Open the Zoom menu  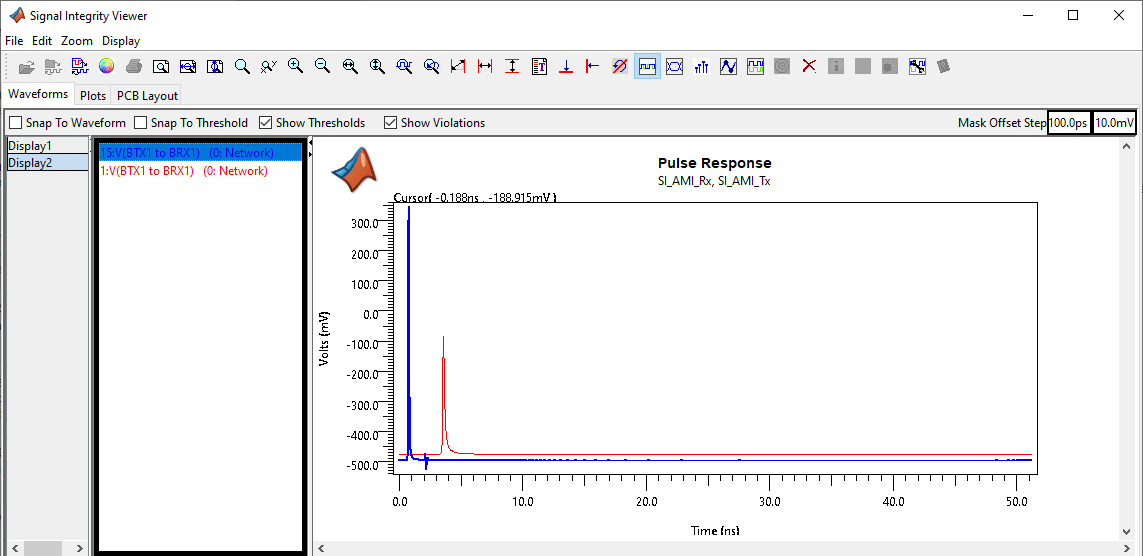[x=76, y=41]
